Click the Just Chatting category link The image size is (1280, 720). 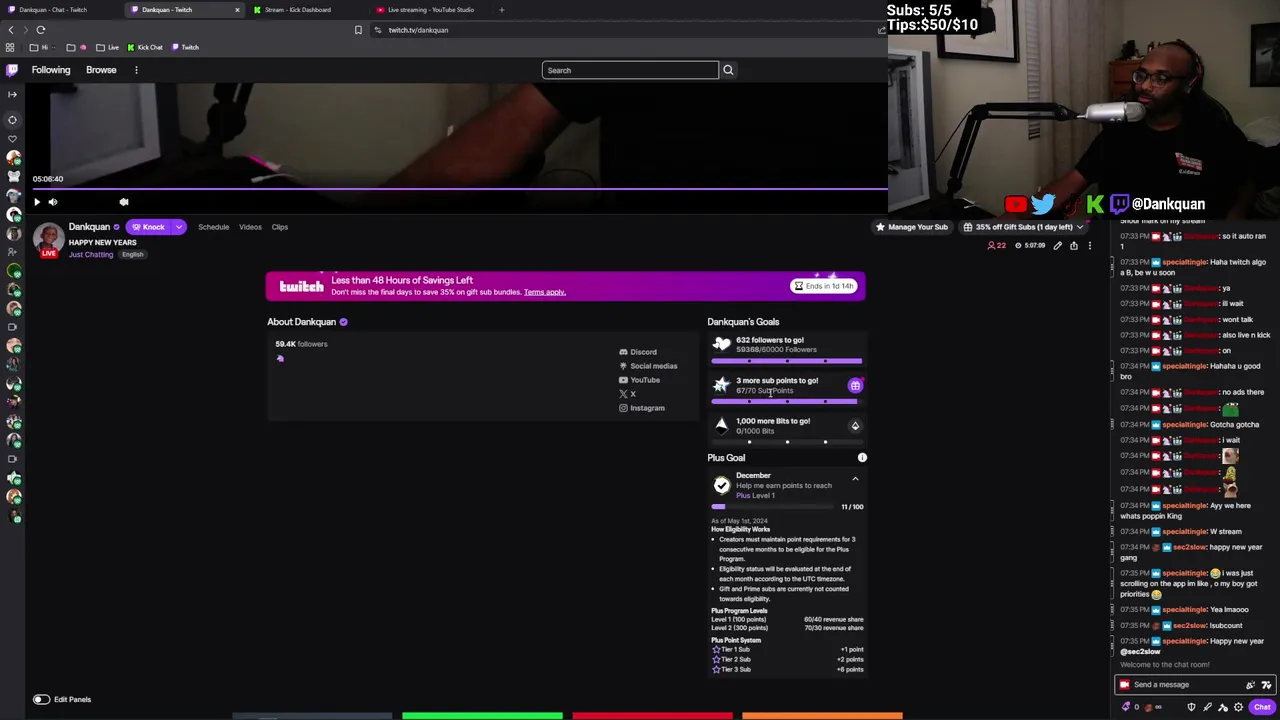pyautogui.click(x=91, y=255)
